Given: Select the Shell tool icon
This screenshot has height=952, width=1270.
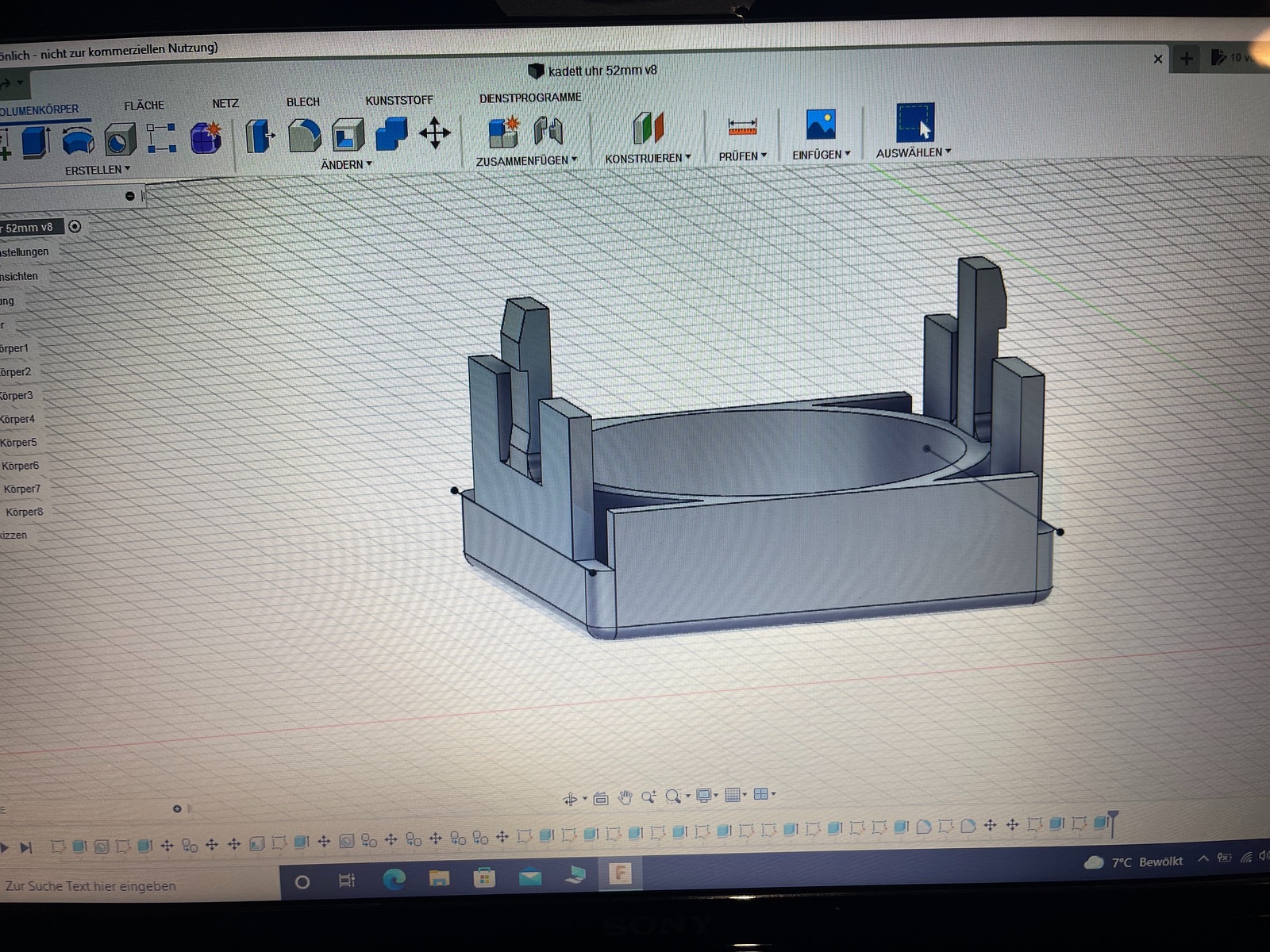Looking at the screenshot, I should (348, 135).
